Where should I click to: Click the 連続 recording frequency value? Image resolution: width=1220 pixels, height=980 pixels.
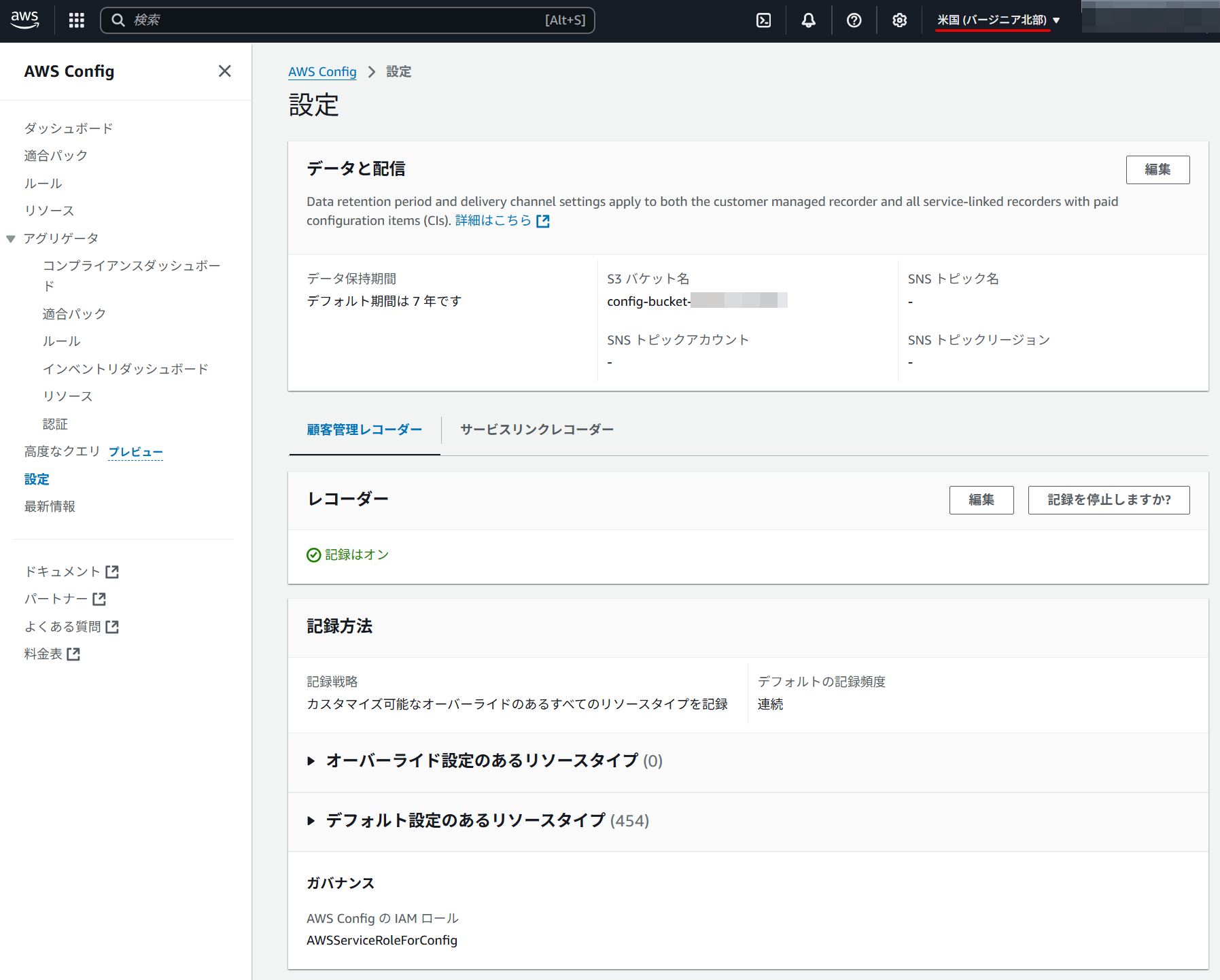click(770, 704)
